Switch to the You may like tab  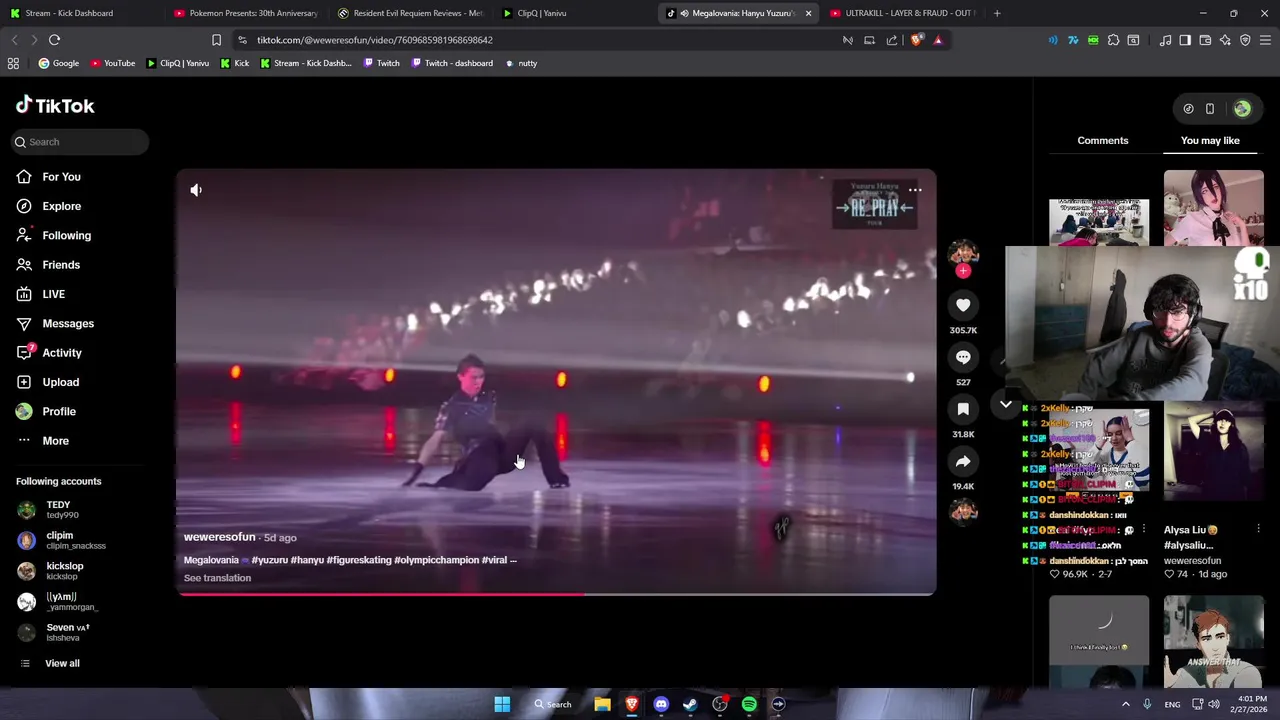(1210, 141)
